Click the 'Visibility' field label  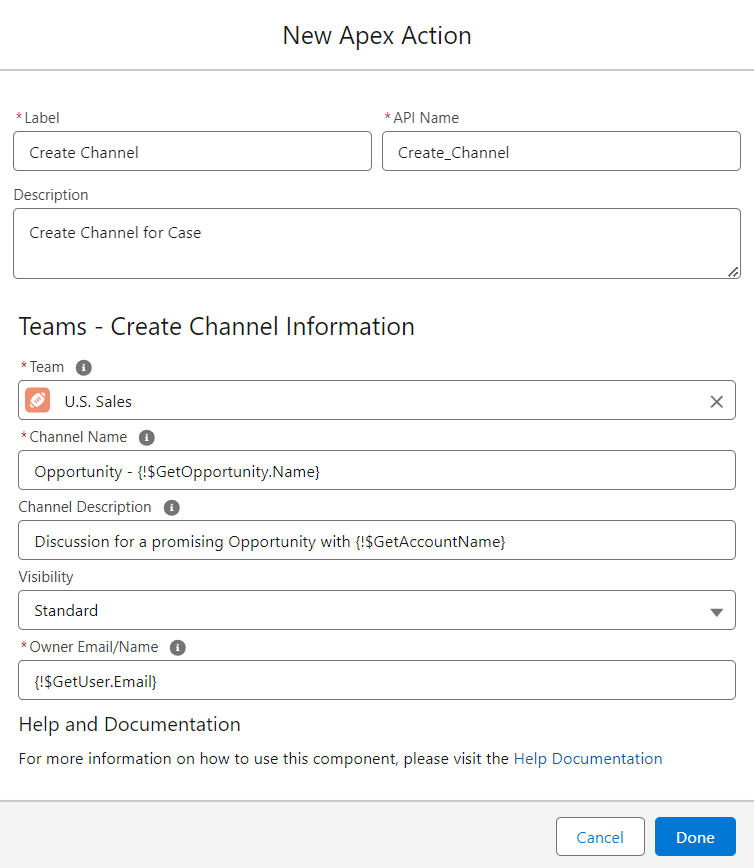[46, 577]
